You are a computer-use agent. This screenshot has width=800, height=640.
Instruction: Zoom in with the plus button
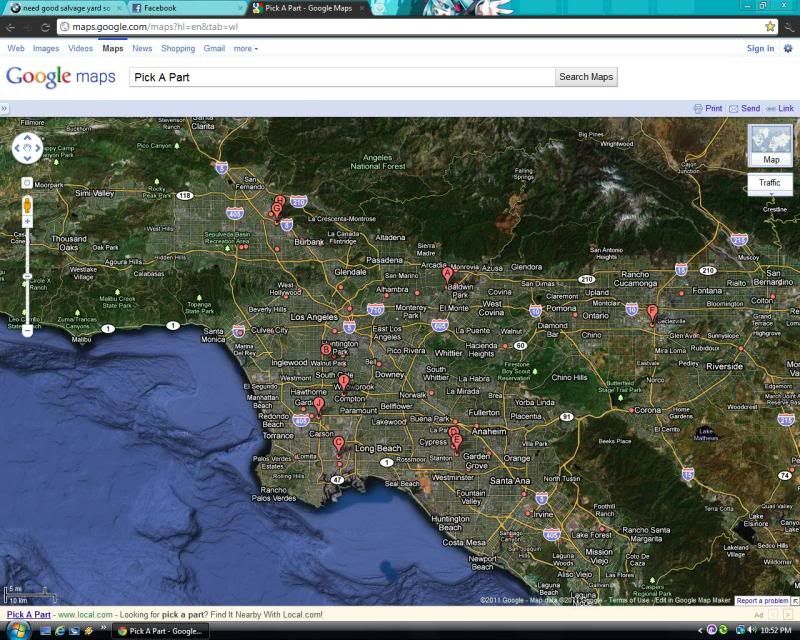(x=27, y=221)
